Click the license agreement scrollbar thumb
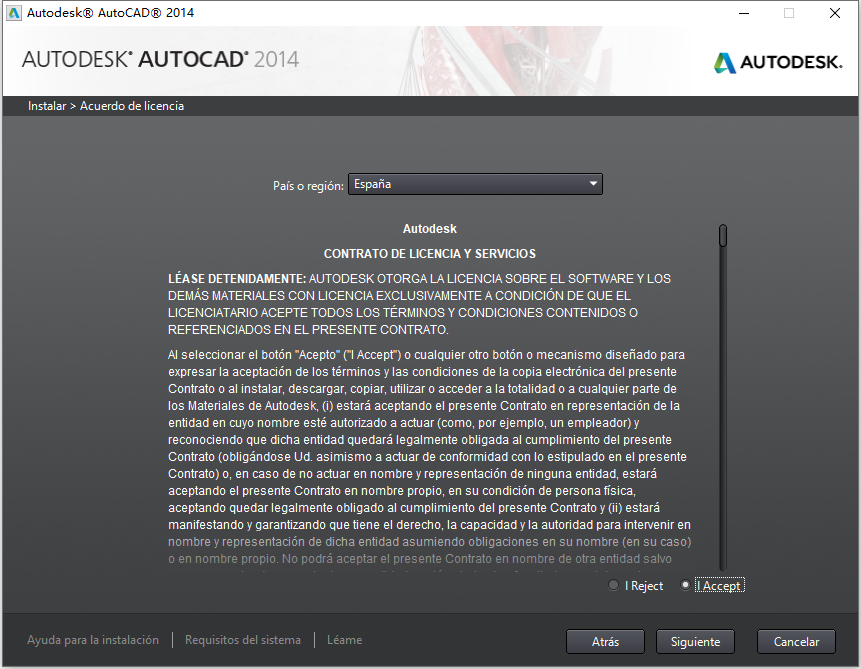The image size is (861, 669). coord(723,236)
